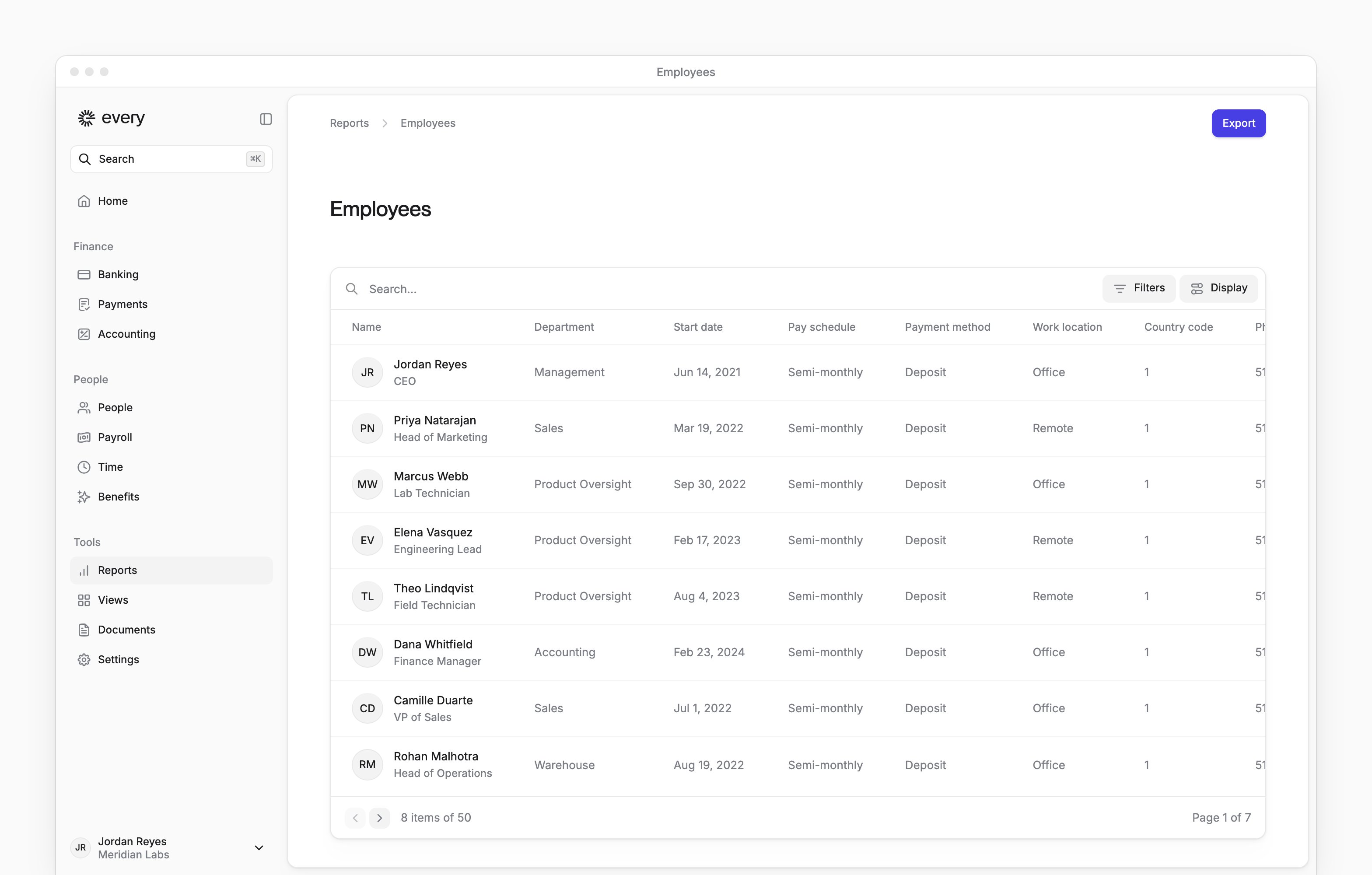Click the Payment method column header
Screen dimensions: 1372x875
(x=948, y=327)
